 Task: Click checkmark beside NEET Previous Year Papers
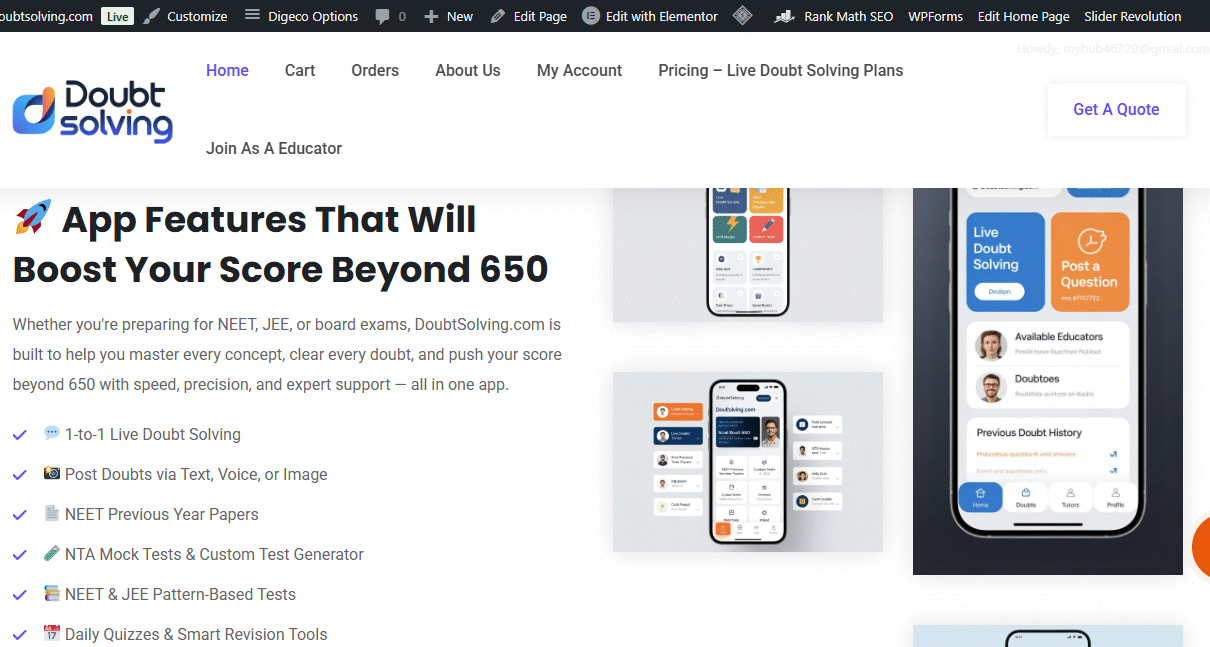pyautogui.click(x=19, y=515)
